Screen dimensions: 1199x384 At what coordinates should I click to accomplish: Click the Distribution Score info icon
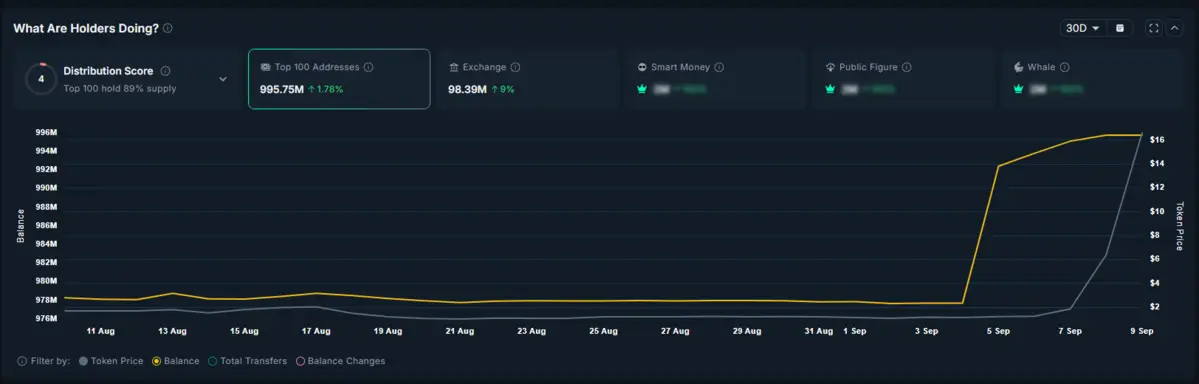(166, 70)
